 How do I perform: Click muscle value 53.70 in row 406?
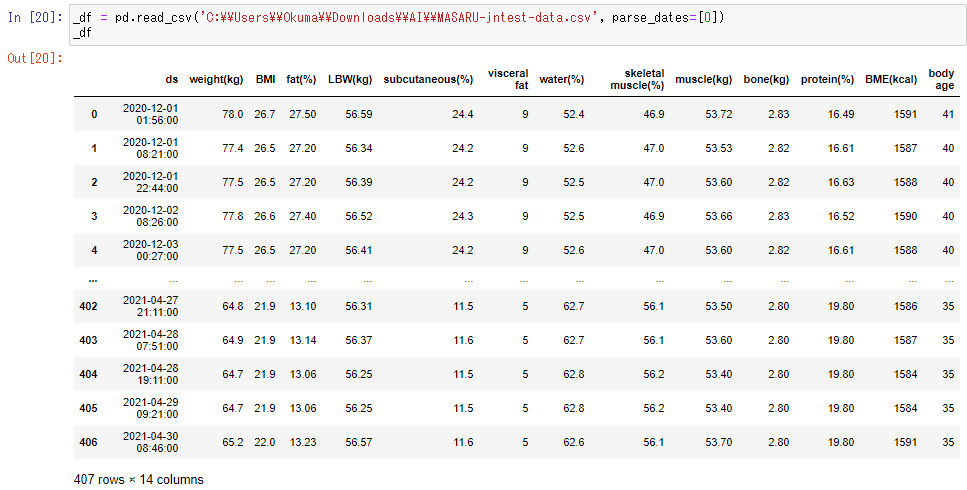pos(719,443)
